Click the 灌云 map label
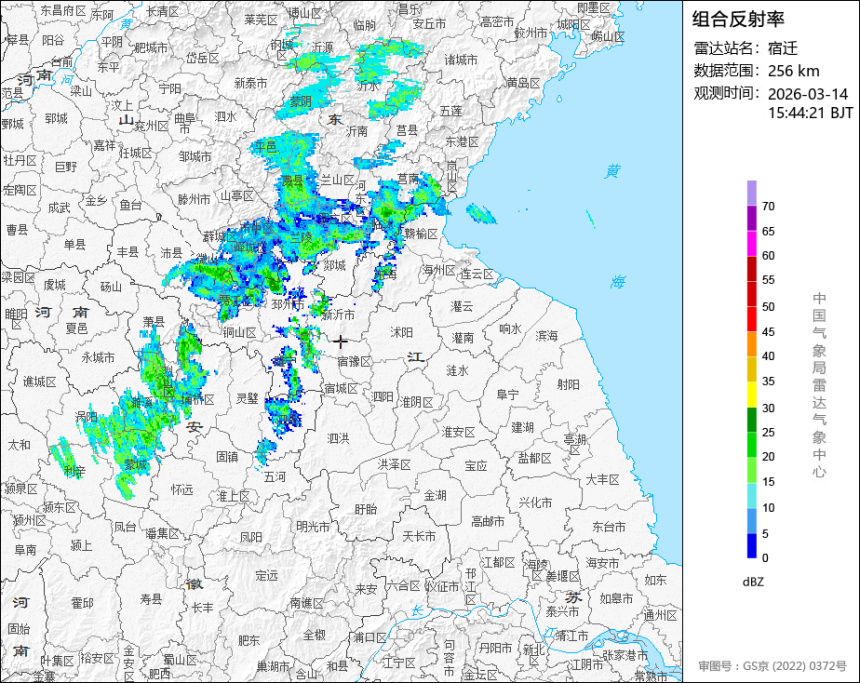The height and width of the screenshot is (683, 860). [462, 307]
